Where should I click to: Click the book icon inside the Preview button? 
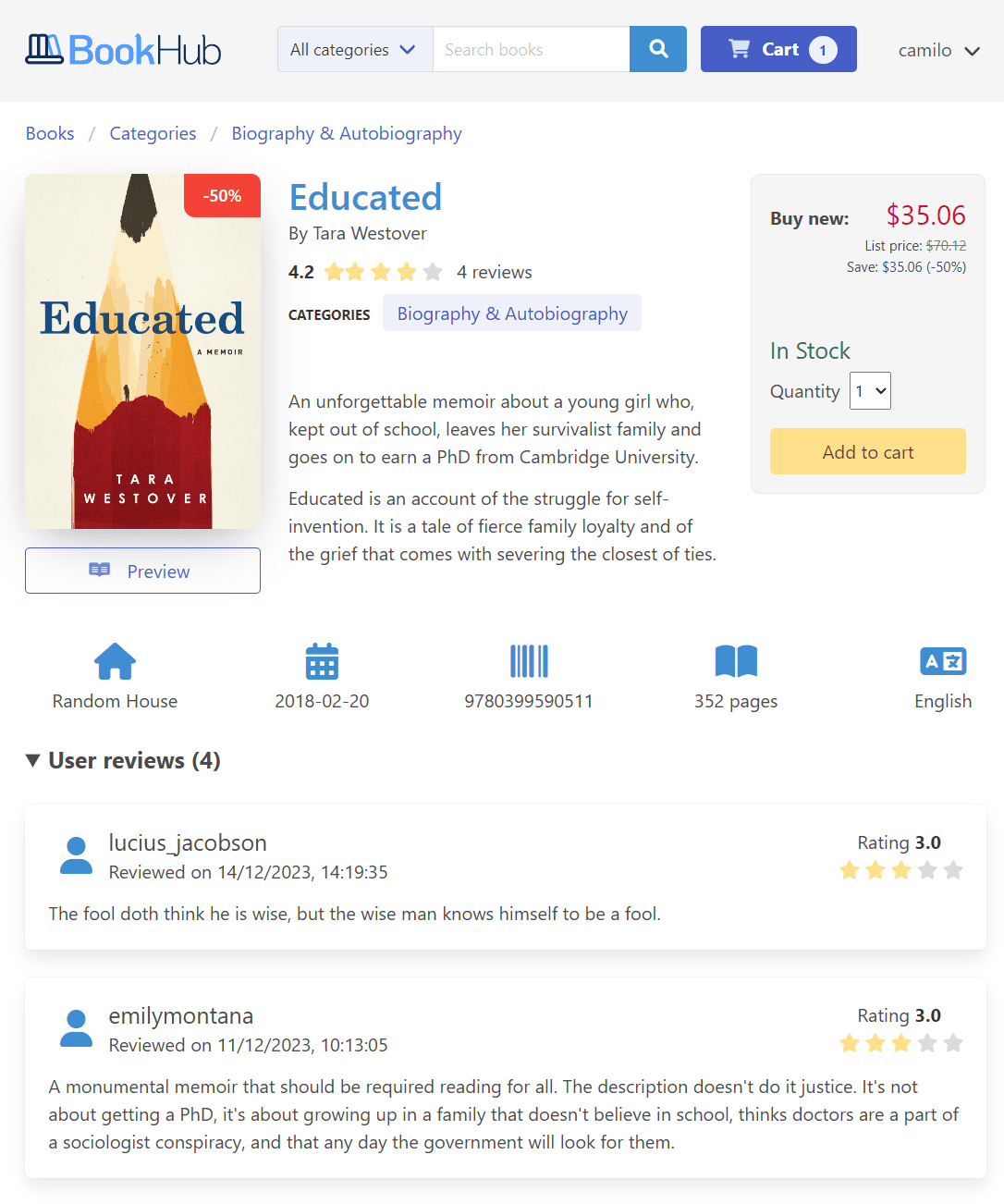(100, 571)
